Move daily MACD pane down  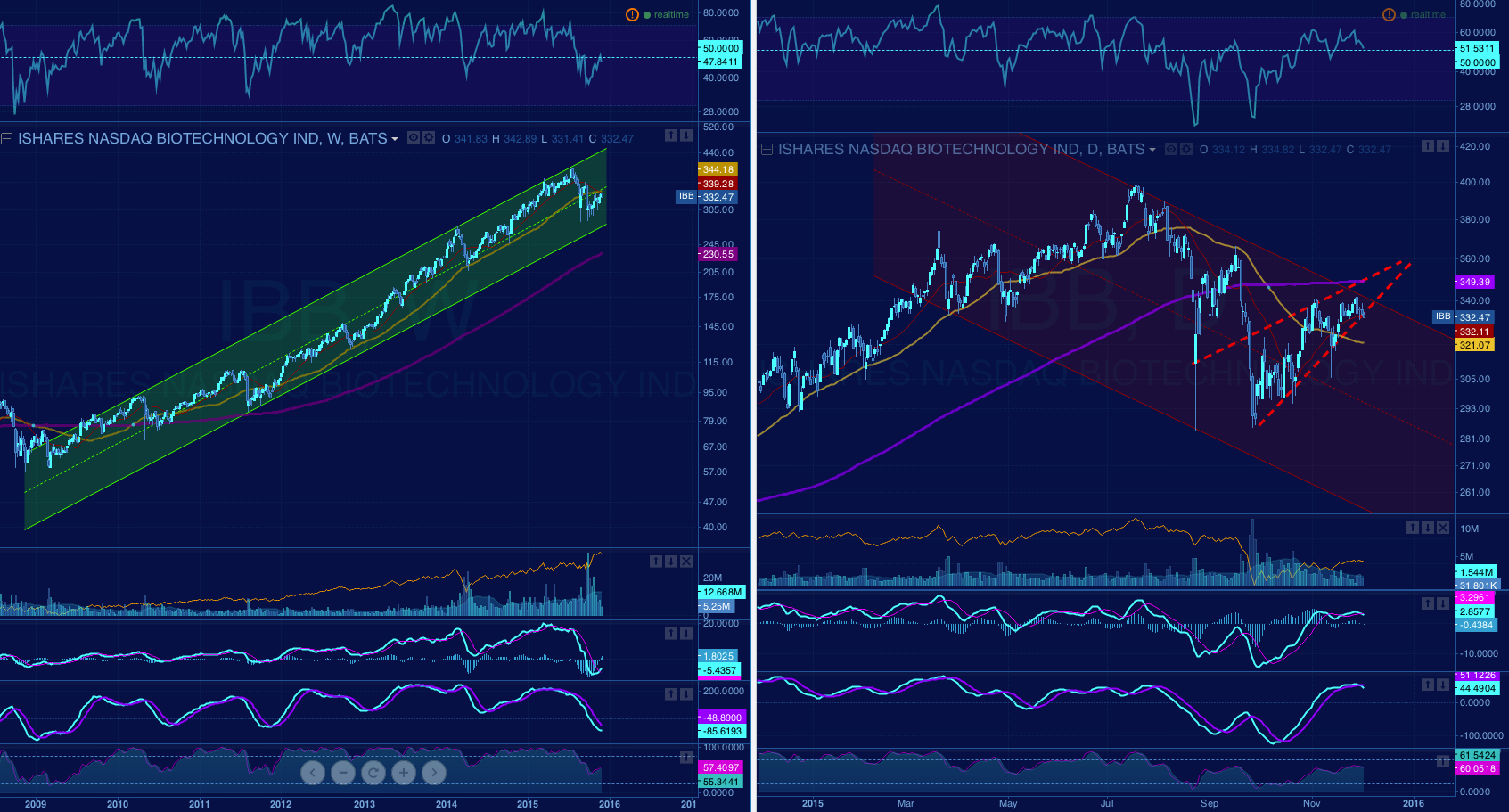1443,604
